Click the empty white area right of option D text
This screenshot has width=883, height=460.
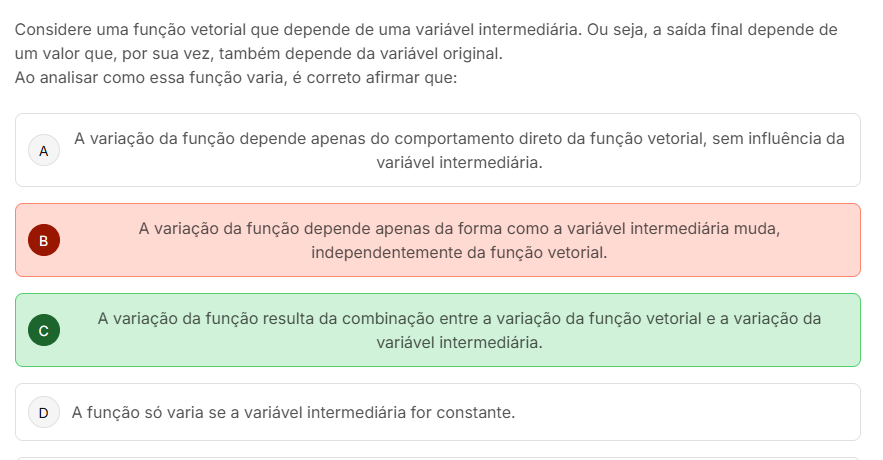[x=687, y=413]
